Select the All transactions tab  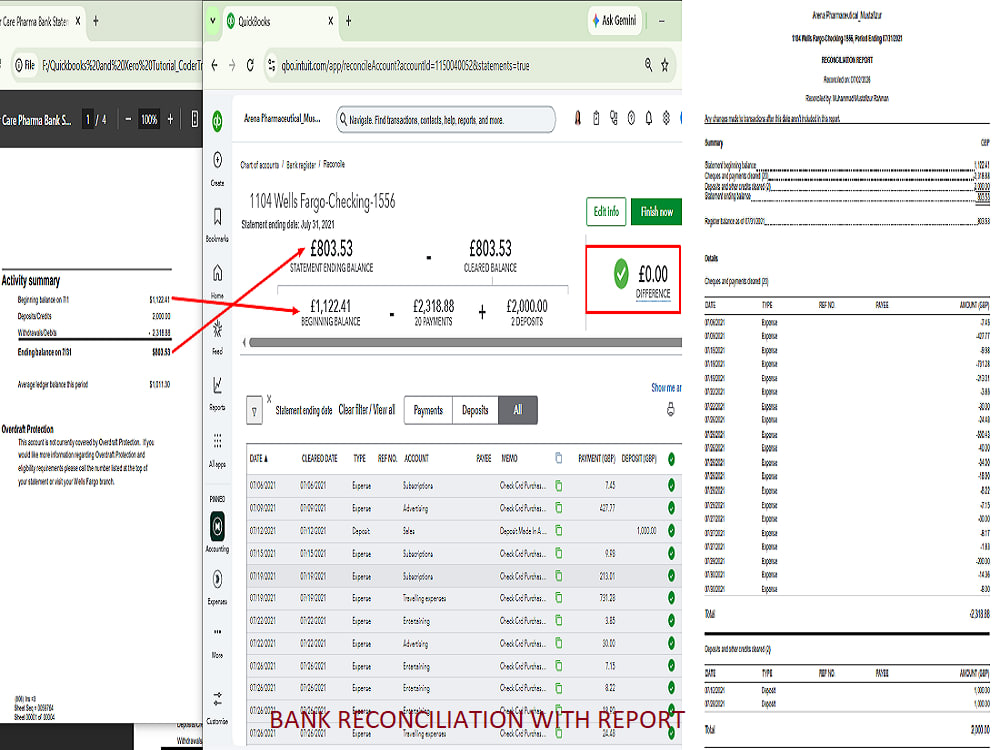pyautogui.click(x=518, y=410)
